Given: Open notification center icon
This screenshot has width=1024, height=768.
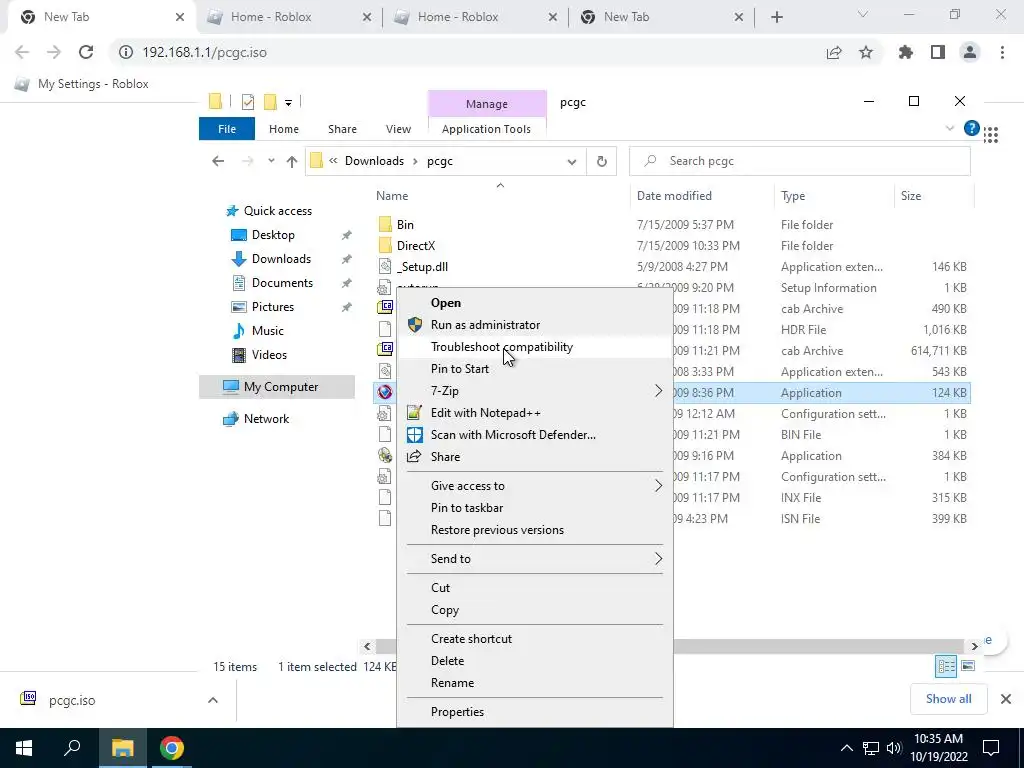Looking at the screenshot, I should pyautogui.click(x=991, y=748).
